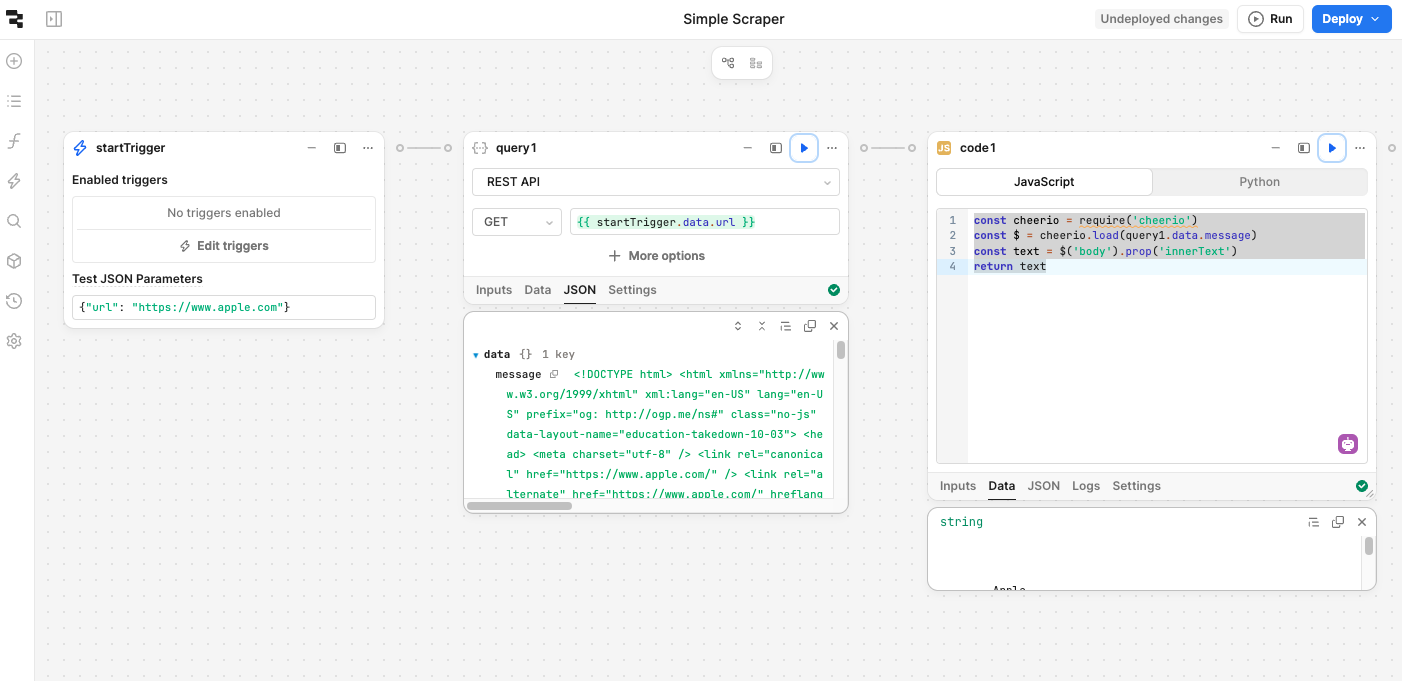Open workflow settings gear icon in sidebar

(x=14, y=341)
